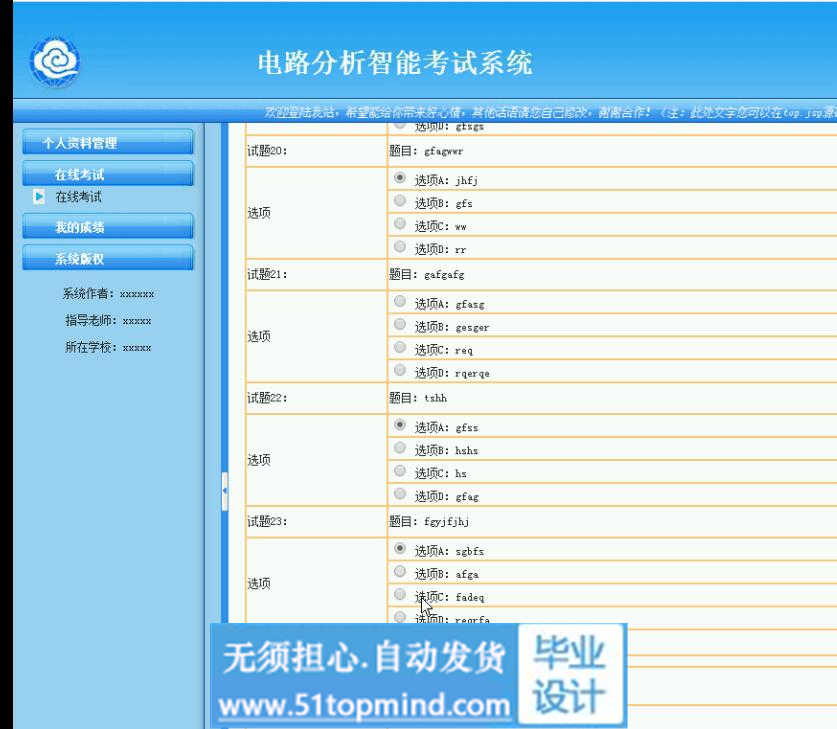Screen dimensions: 837x729
Task: Expand the 系统版权 menu section
Action: [x=107, y=259]
